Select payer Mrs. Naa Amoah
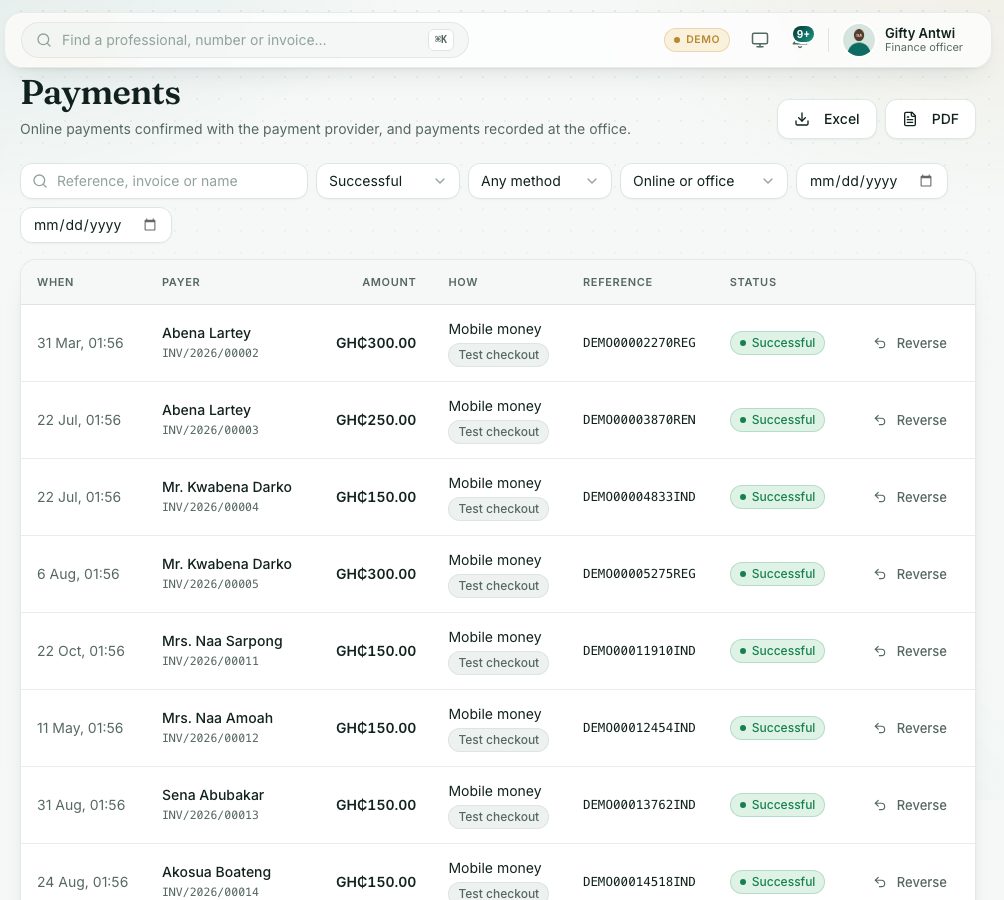This screenshot has width=1004, height=900. coord(217,718)
